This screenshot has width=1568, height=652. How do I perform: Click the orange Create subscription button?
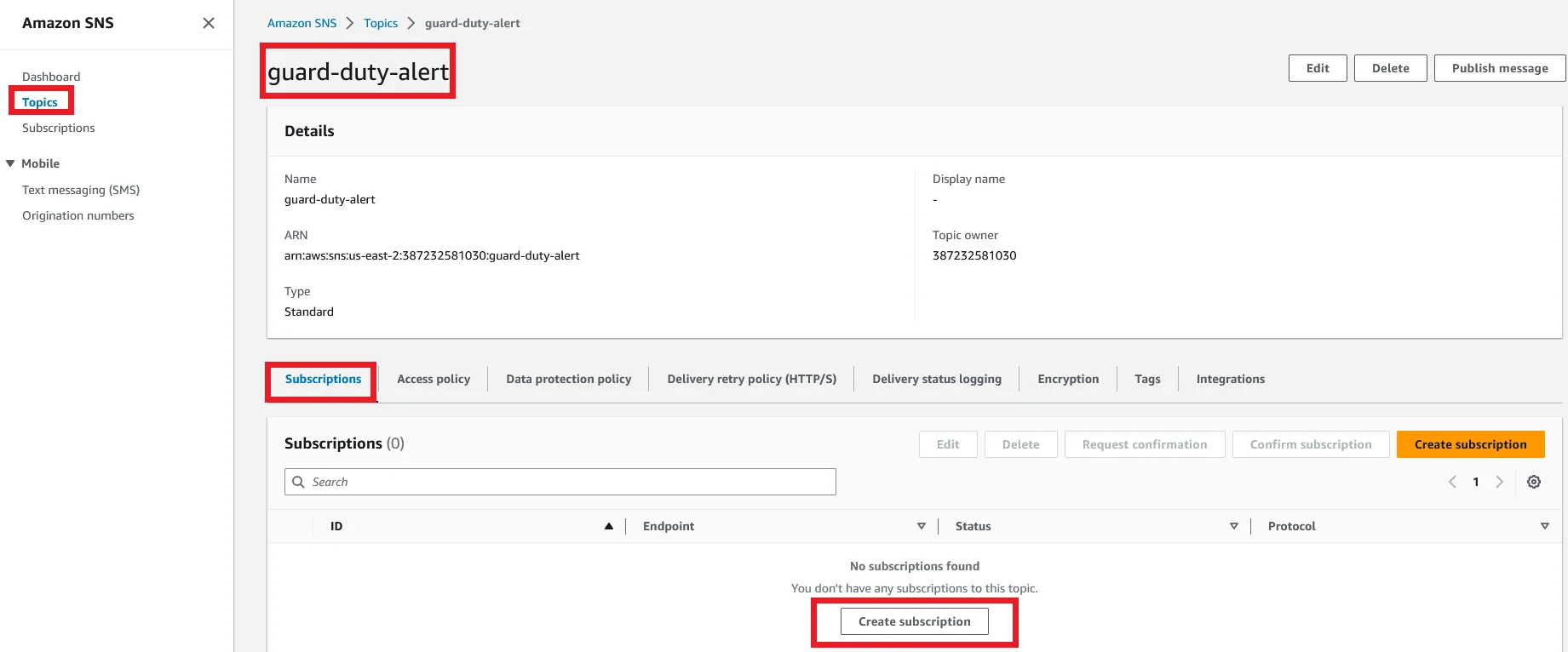(1470, 444)
